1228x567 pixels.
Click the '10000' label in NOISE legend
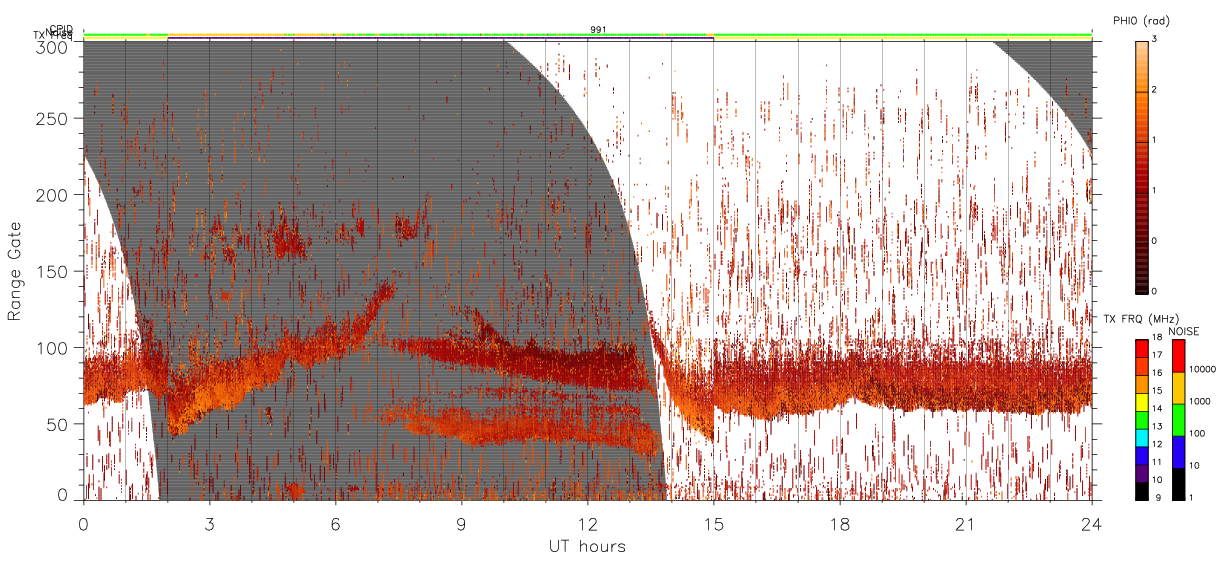coord(1203,370)
